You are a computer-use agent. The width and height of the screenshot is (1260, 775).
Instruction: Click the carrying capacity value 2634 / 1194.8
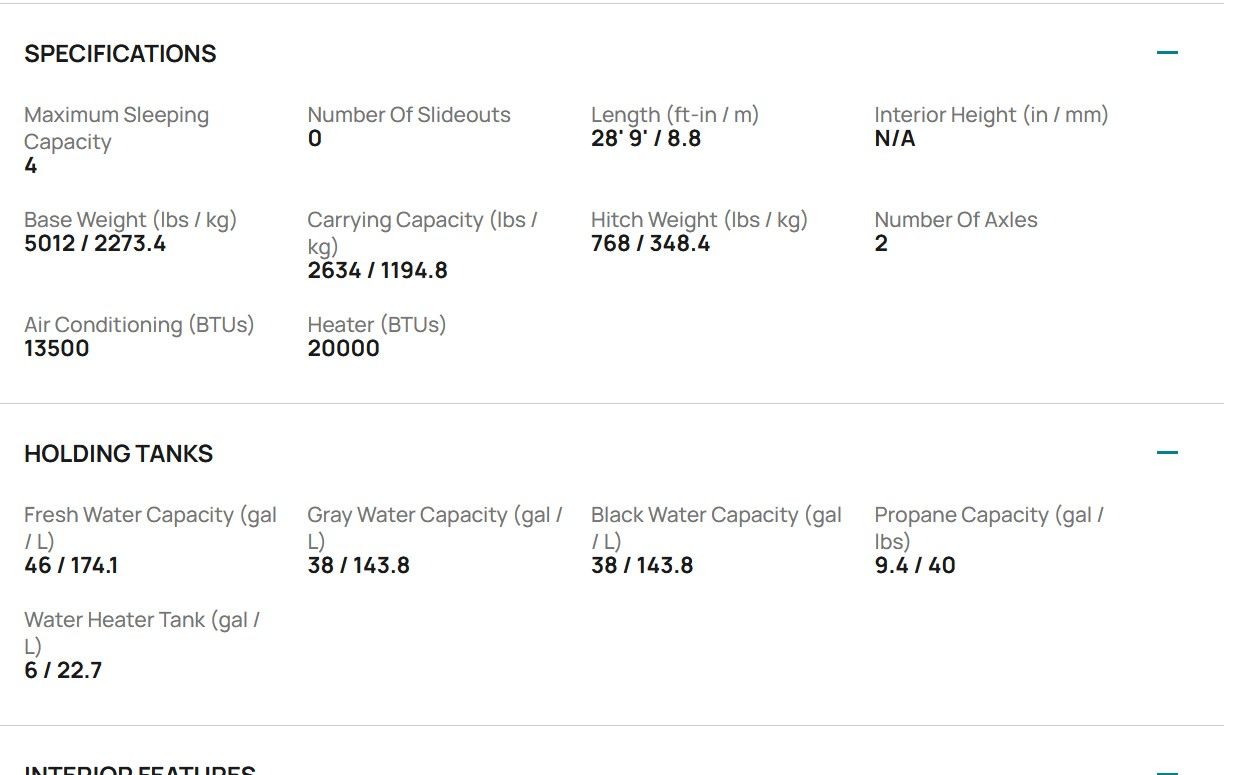(x=377, y=271)
